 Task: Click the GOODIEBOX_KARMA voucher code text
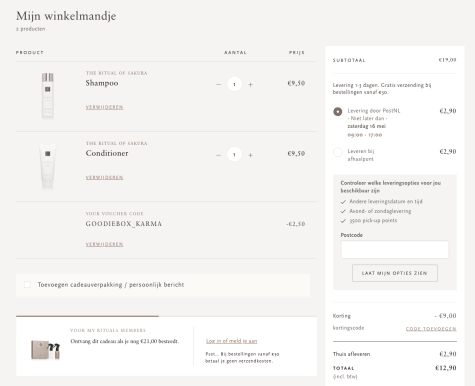pyautogui.click(x=124, y=224)
